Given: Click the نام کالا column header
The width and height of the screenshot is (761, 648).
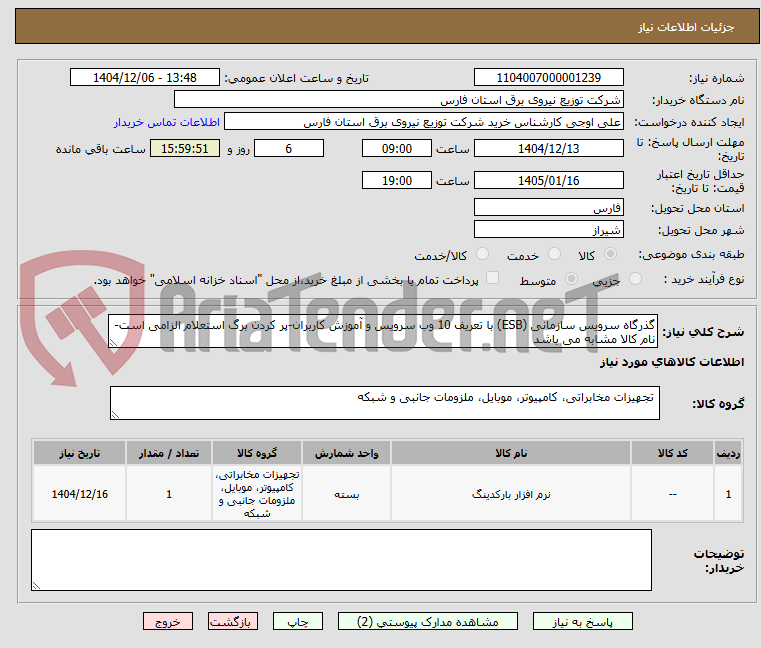Looking at the screenshot, I should (511, 453).
